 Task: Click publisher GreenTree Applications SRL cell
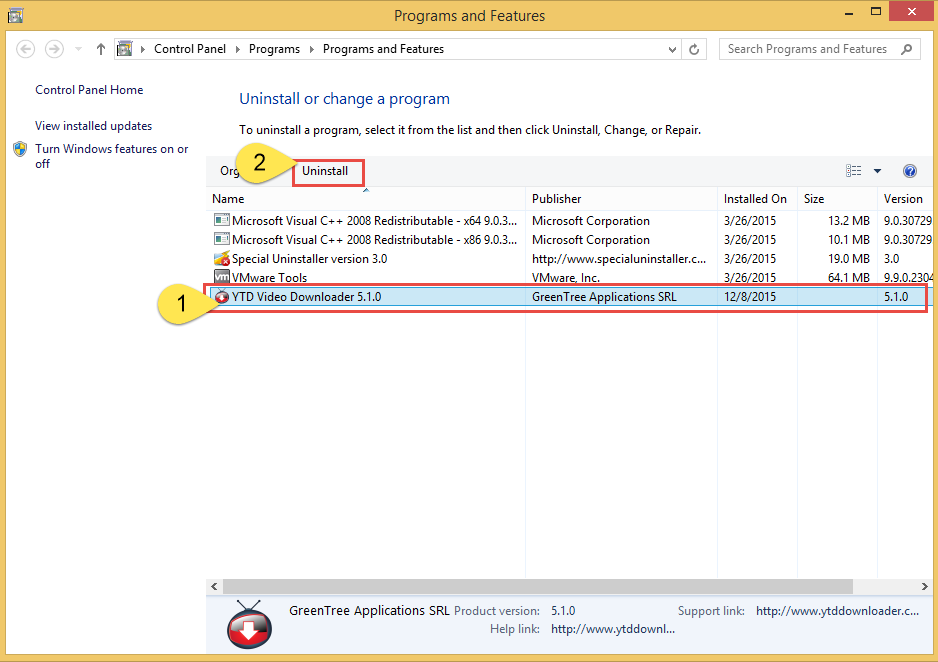(x=604, y=297)
